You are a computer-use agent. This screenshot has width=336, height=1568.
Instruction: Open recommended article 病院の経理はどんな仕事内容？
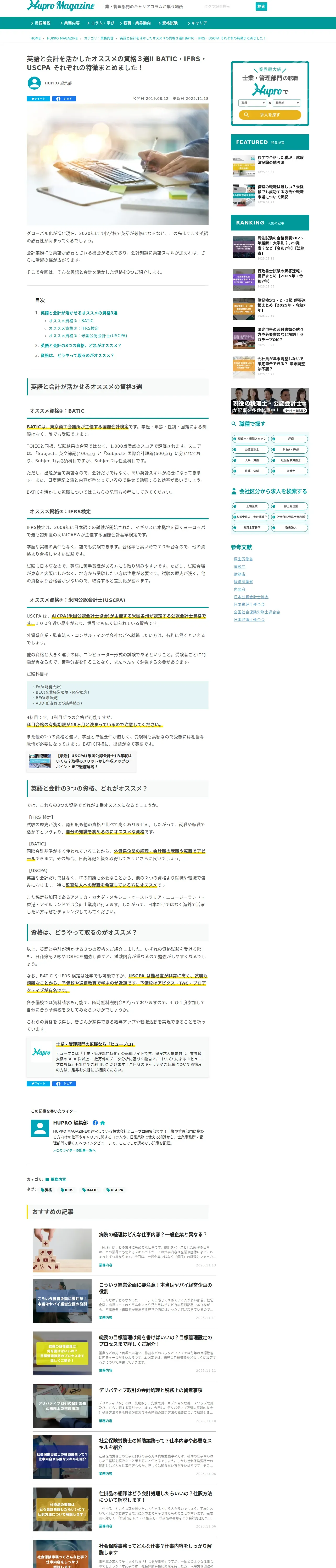(124, 1250)
